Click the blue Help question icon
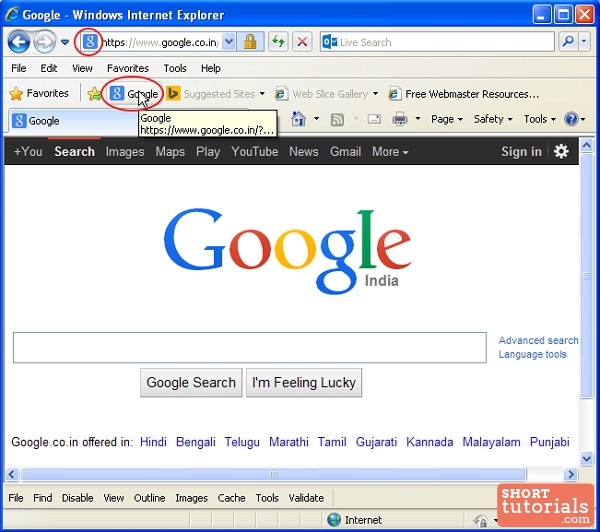This screenshot has height=532, width=600. click(571, 119)
